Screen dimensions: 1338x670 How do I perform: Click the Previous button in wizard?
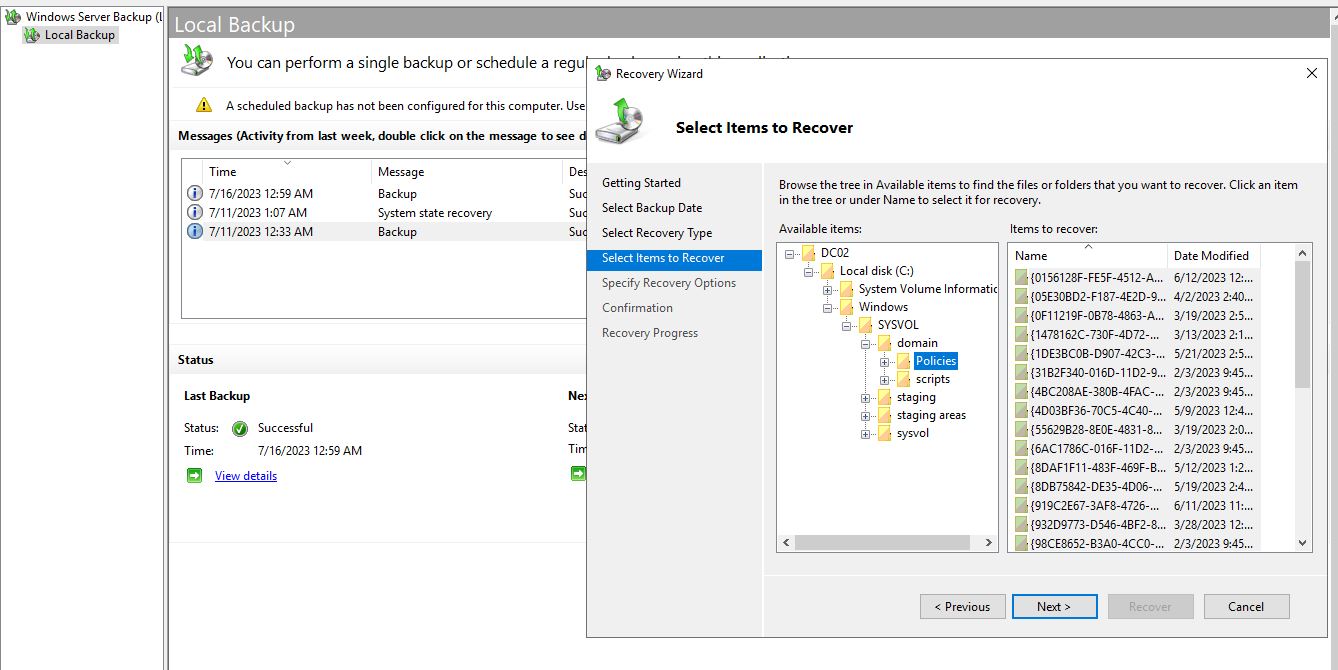tap(962, 606)
